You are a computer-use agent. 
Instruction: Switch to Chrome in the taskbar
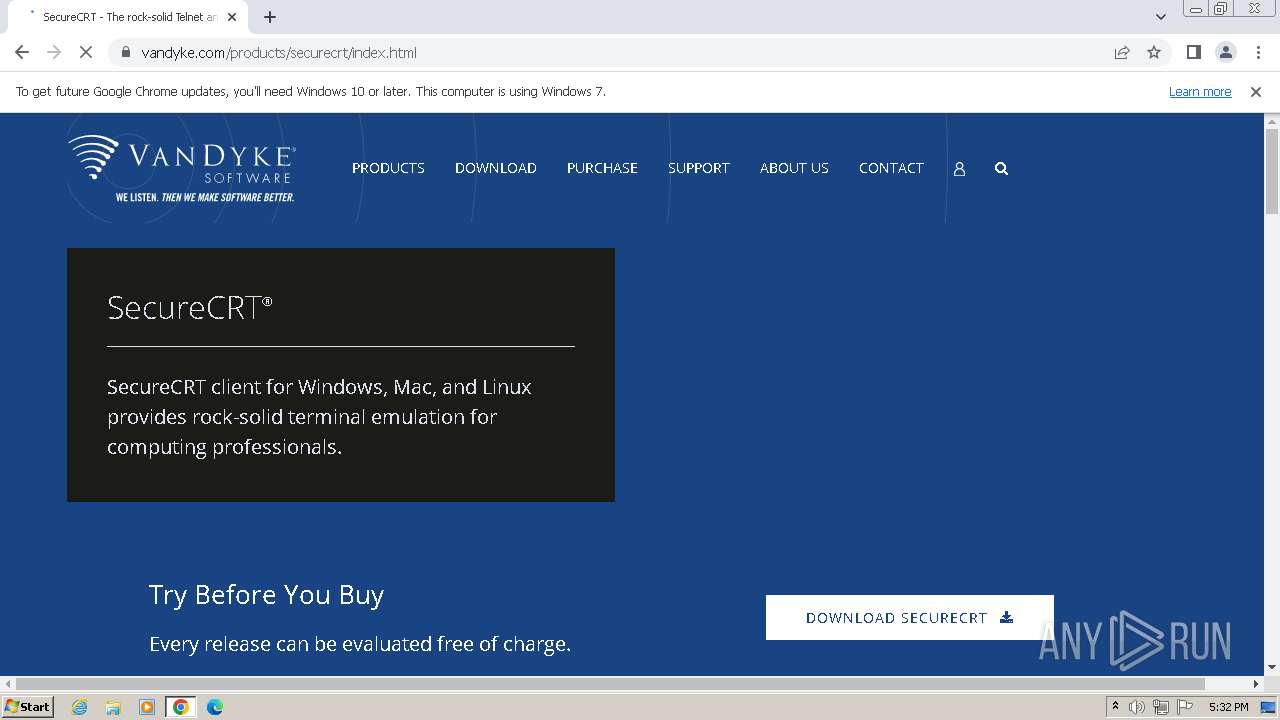[181, 707]
